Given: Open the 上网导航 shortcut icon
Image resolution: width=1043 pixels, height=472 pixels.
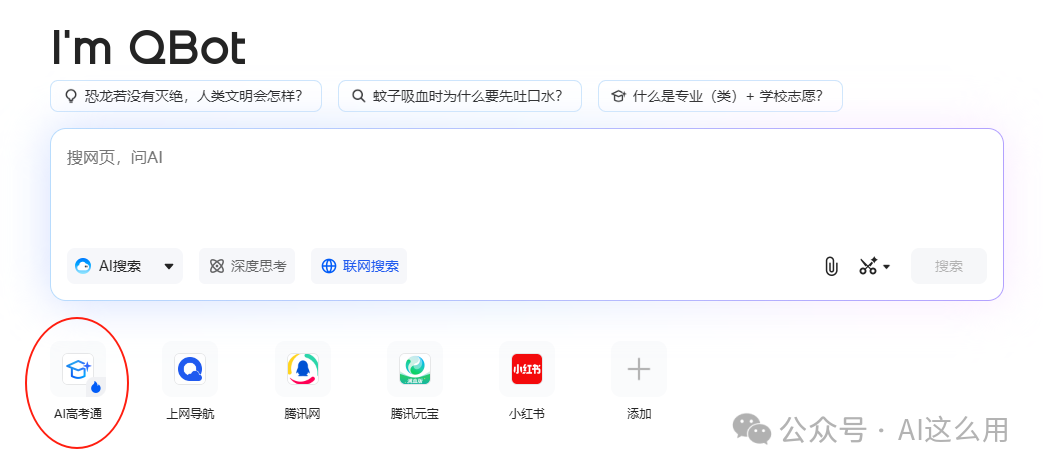Looking at the screenshot, I should [190, 369].
